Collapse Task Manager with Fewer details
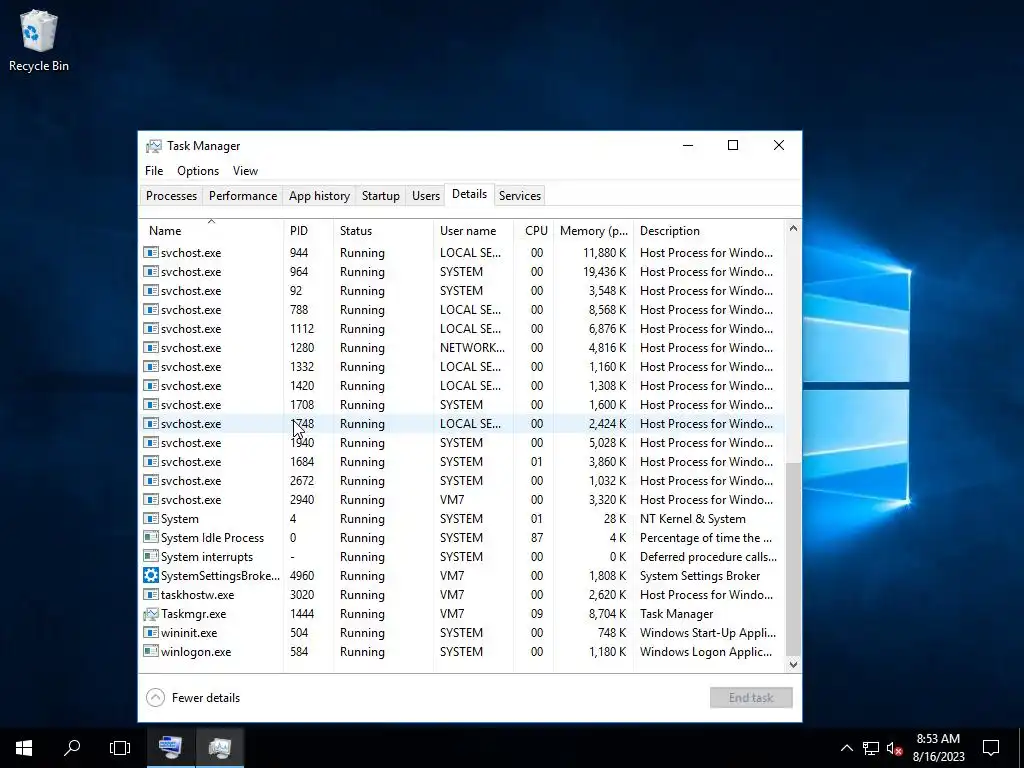 [193, 697]
